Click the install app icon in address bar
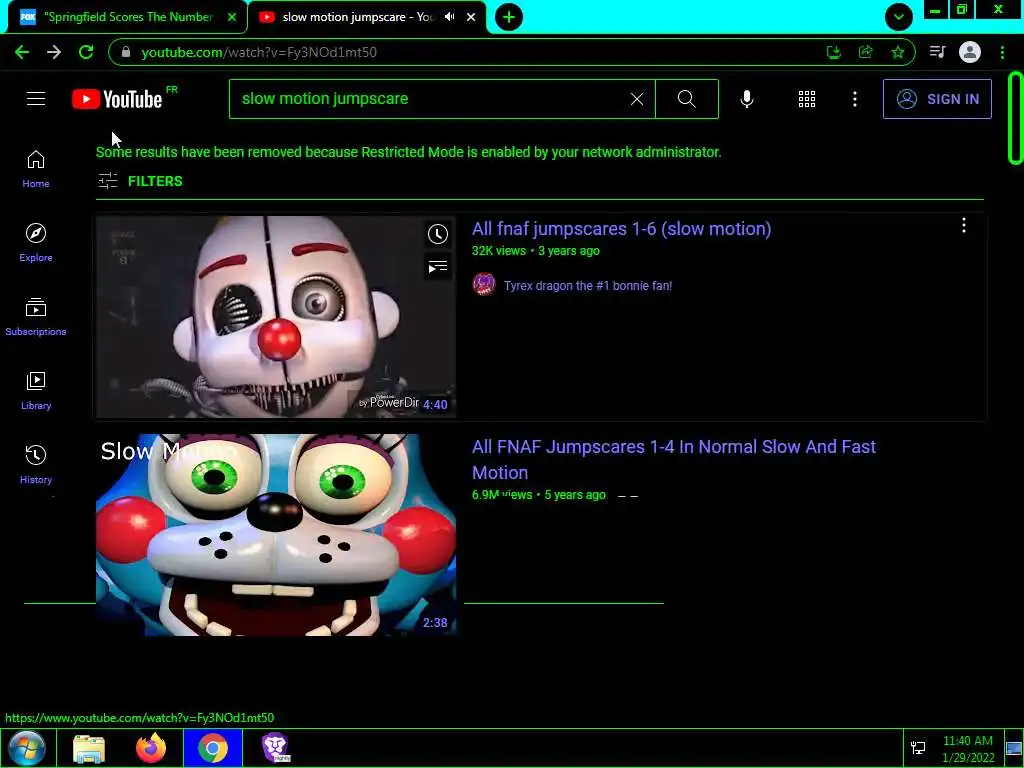This screenshot has height=768, width=1024. point(833,52)
